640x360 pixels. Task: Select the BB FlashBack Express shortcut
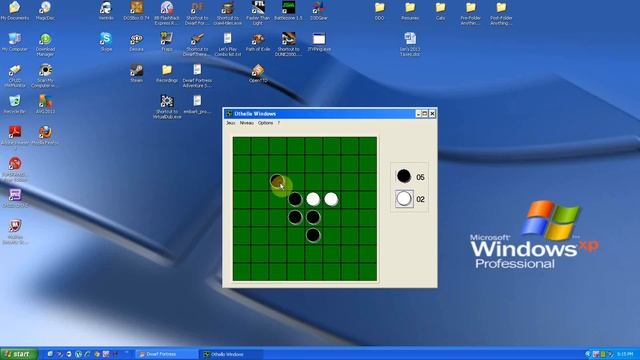tap(167, 13)
